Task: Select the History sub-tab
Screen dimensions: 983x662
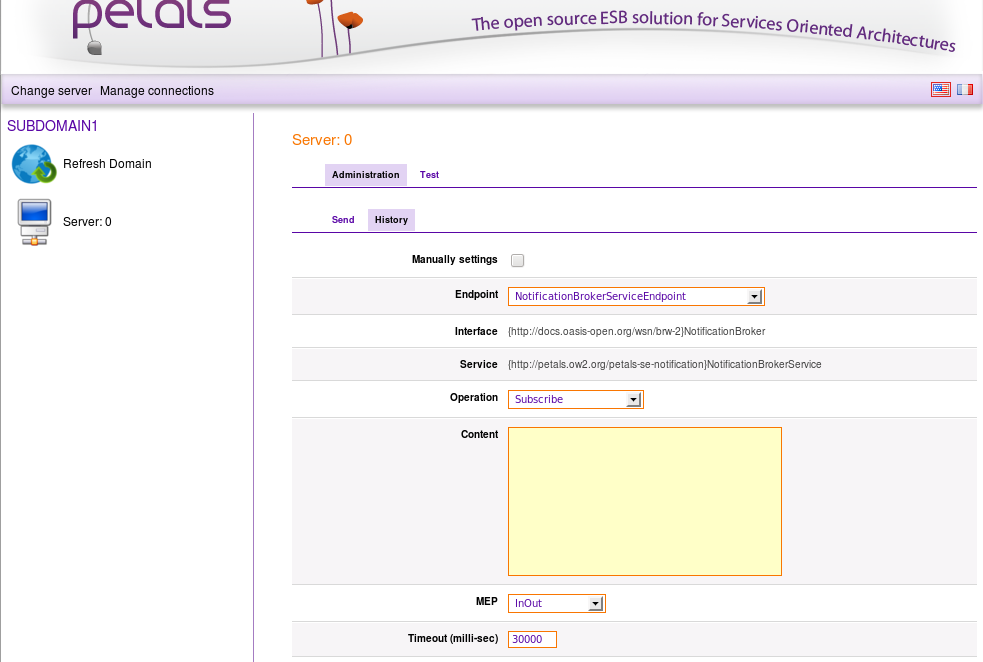Action: pos(391,220)
